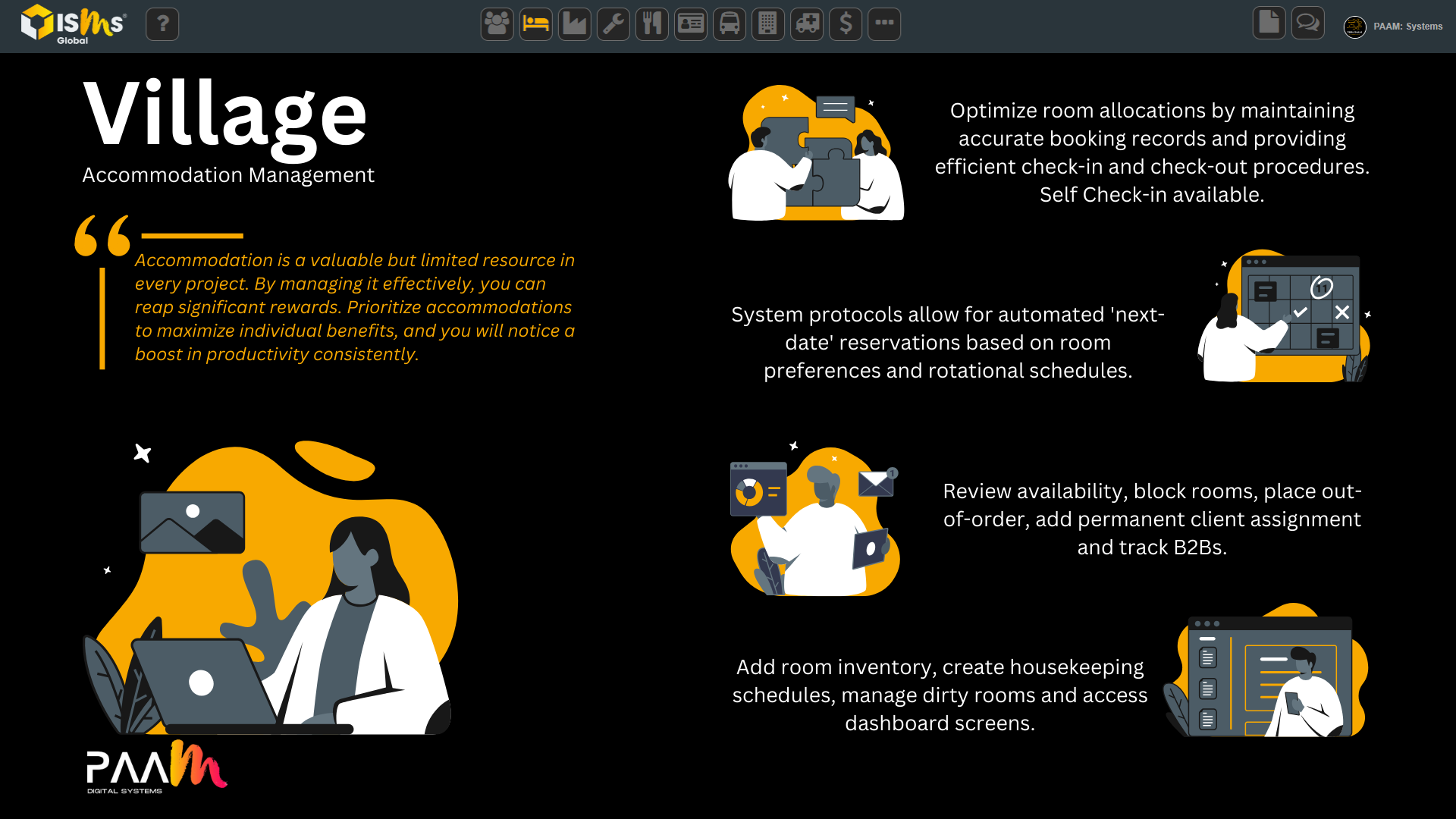
Task: Open the ambulance medical module icon
Action: (806, 24)
